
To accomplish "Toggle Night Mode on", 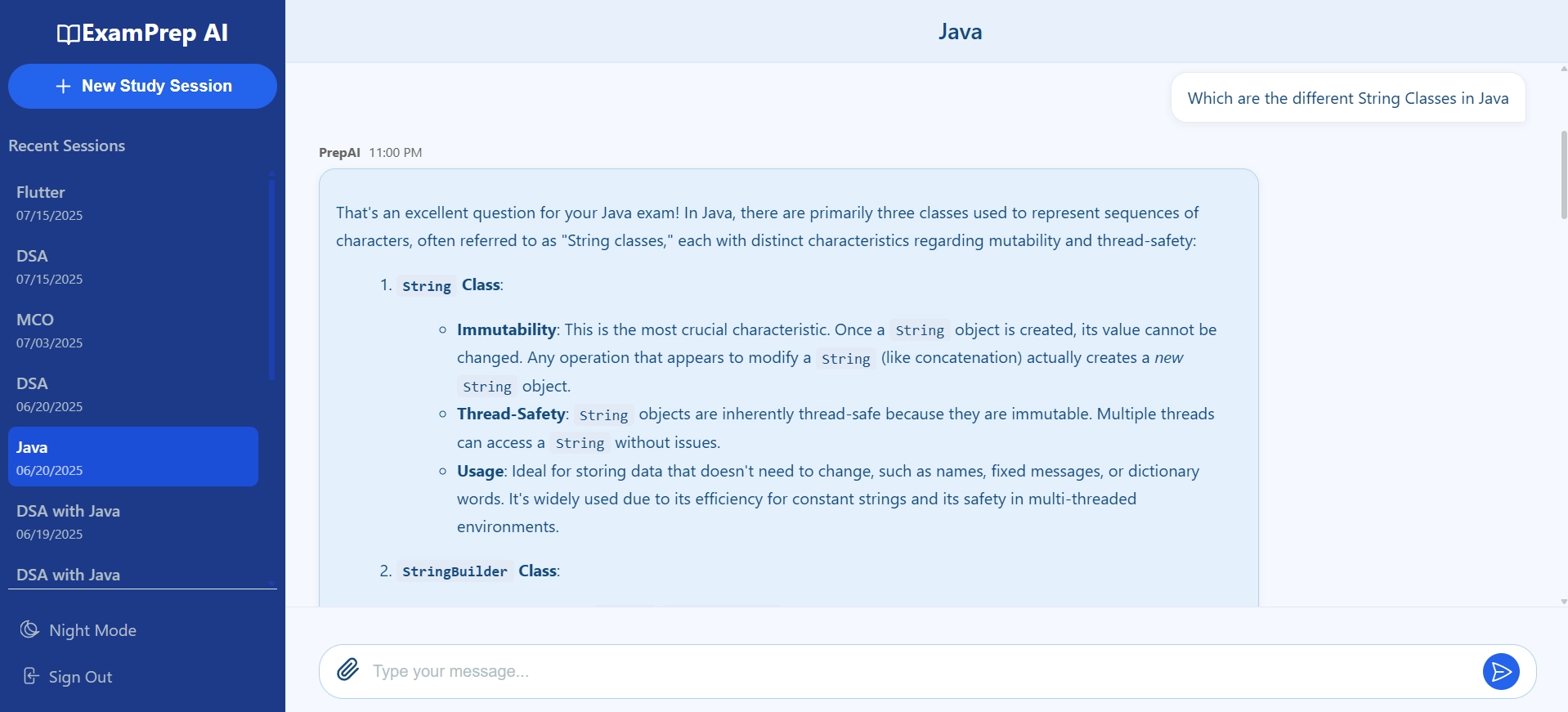I will (x=92, y=630).
